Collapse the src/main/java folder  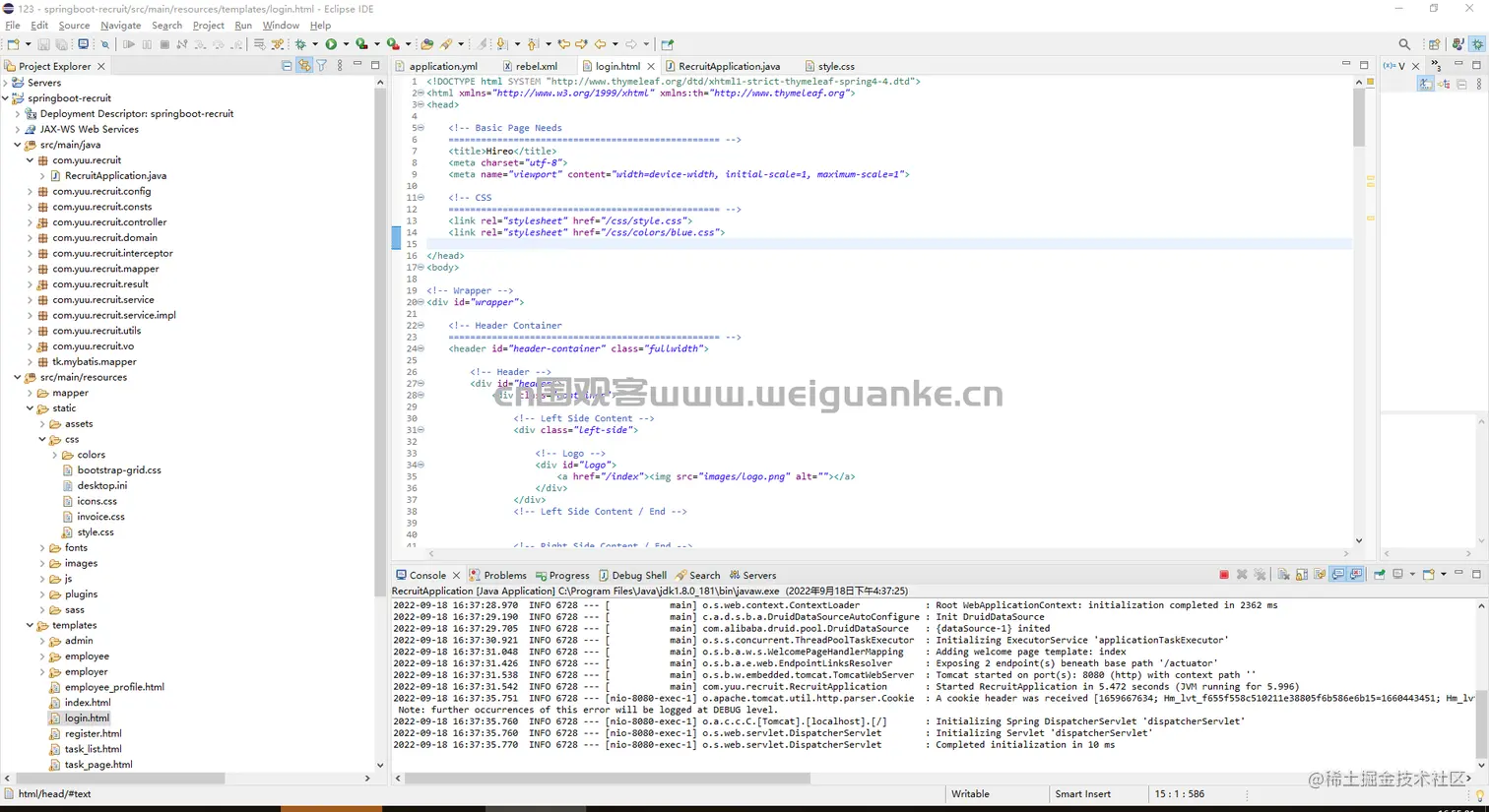(x=18, y=145)
